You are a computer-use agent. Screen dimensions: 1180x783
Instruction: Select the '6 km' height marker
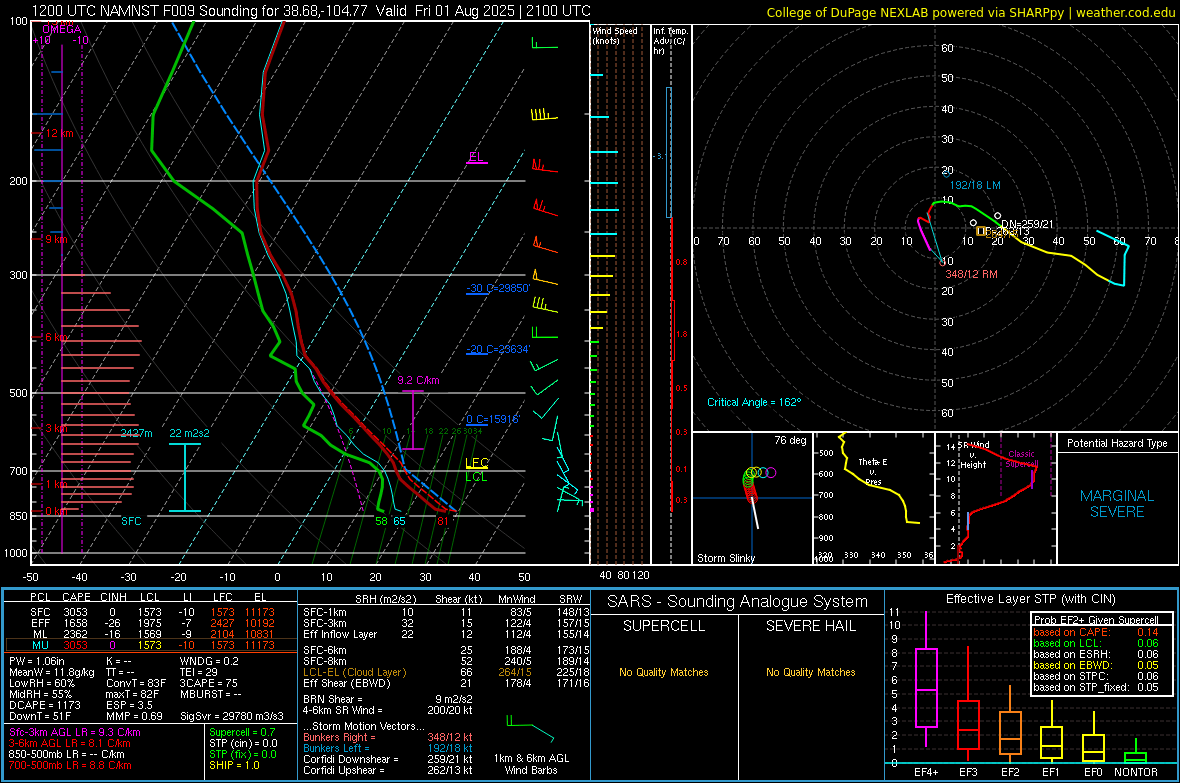click(56, 337)
